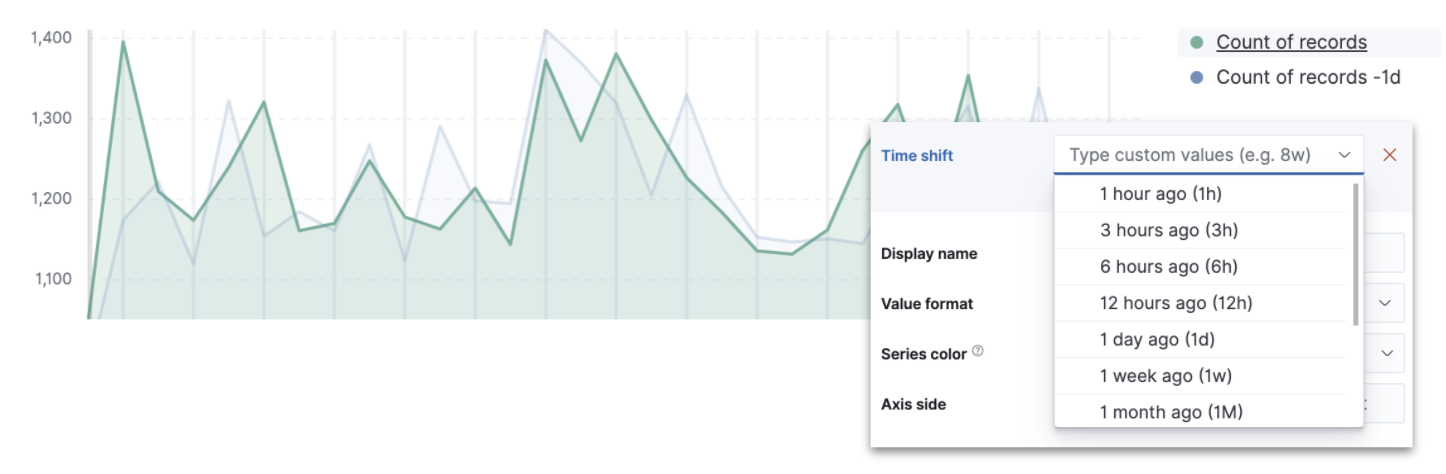The image size is (1446, 474).
Task: Focus the Time shift custom values input
Action: [1195, 155]
